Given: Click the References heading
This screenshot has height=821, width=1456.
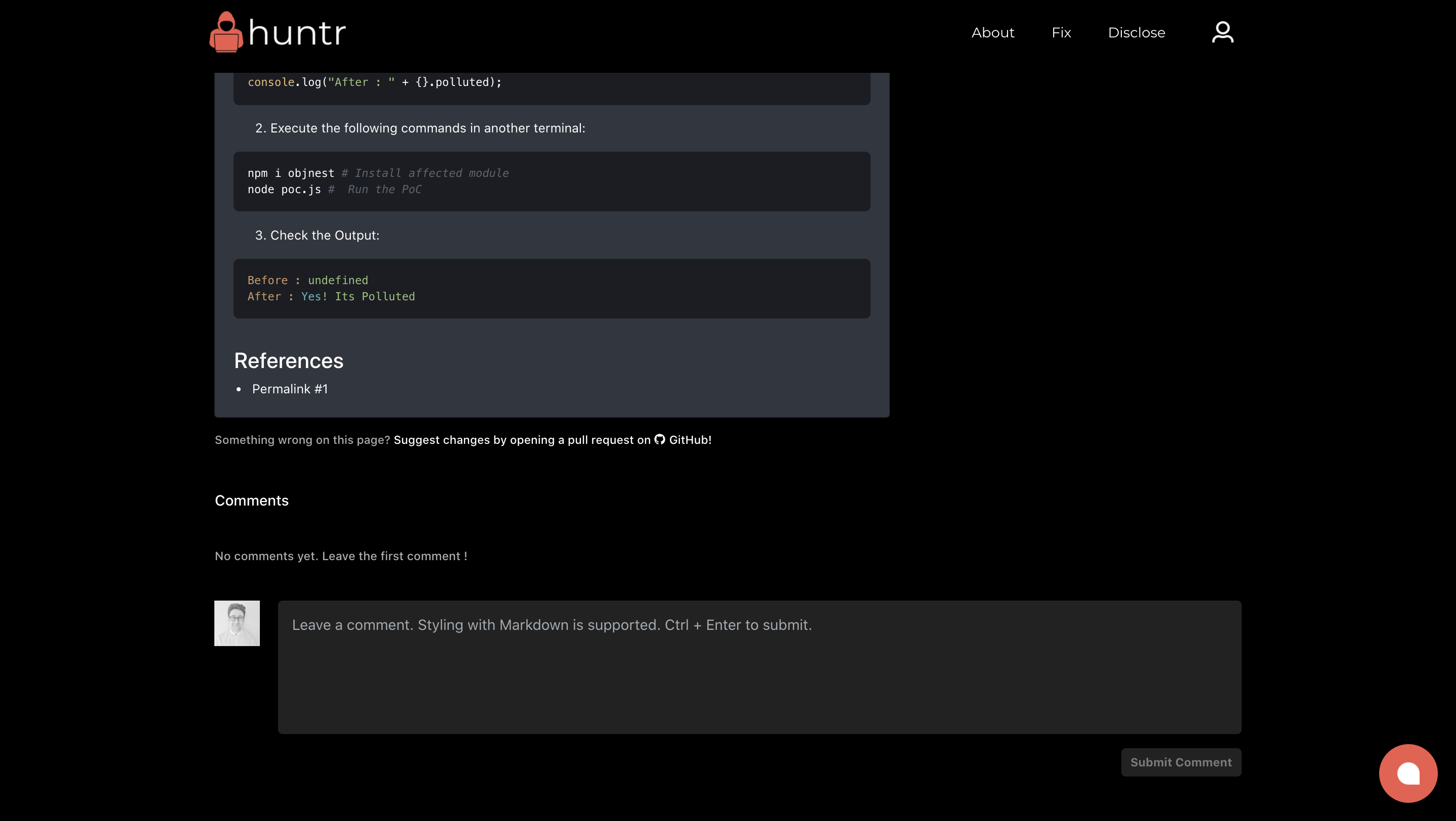Looking at the screenshot, I should [288, 360].
